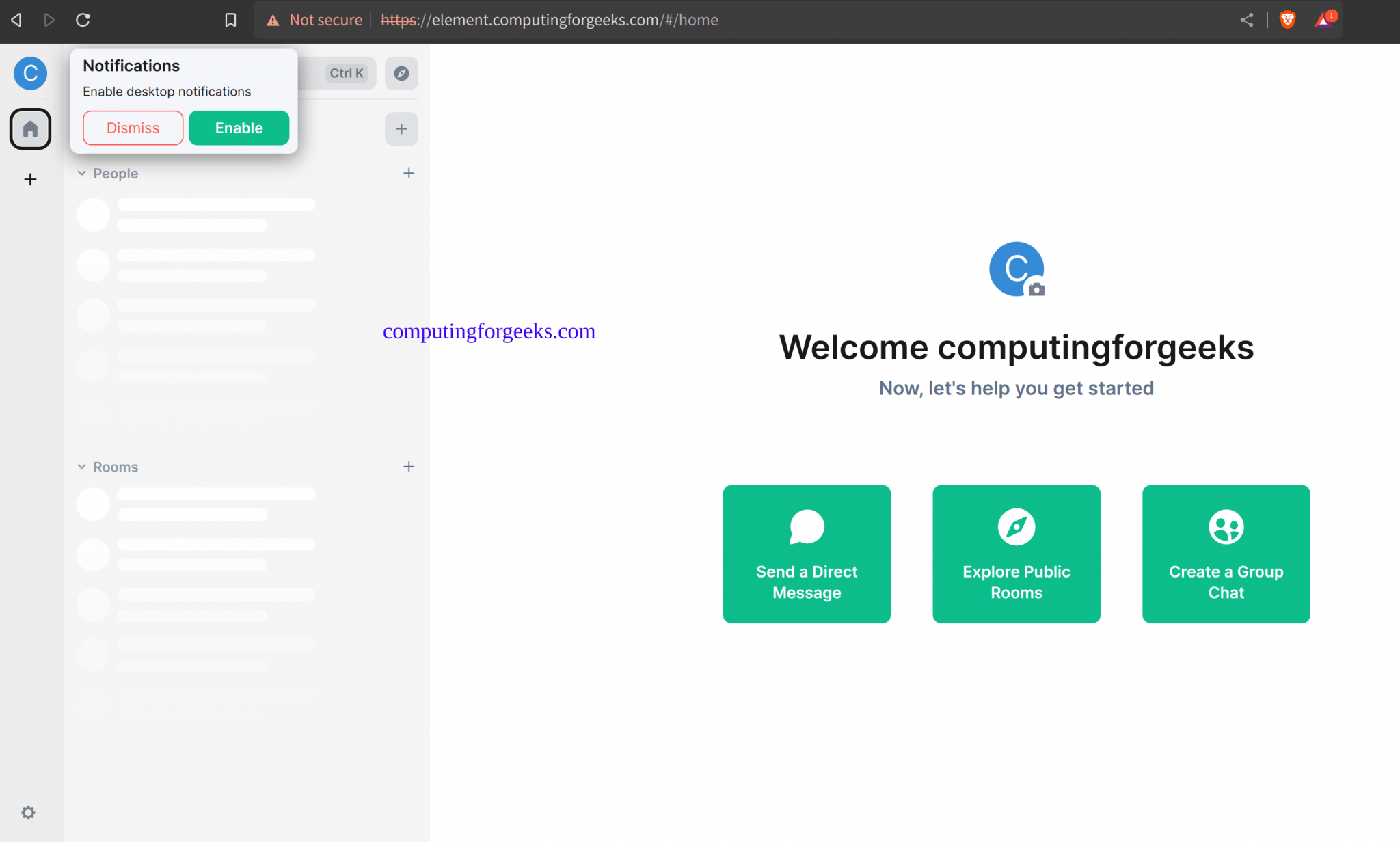This screenshot has width=1400, height=842.
Task: Create a space using the sidebar plus icon
Action: pos(30,179)
